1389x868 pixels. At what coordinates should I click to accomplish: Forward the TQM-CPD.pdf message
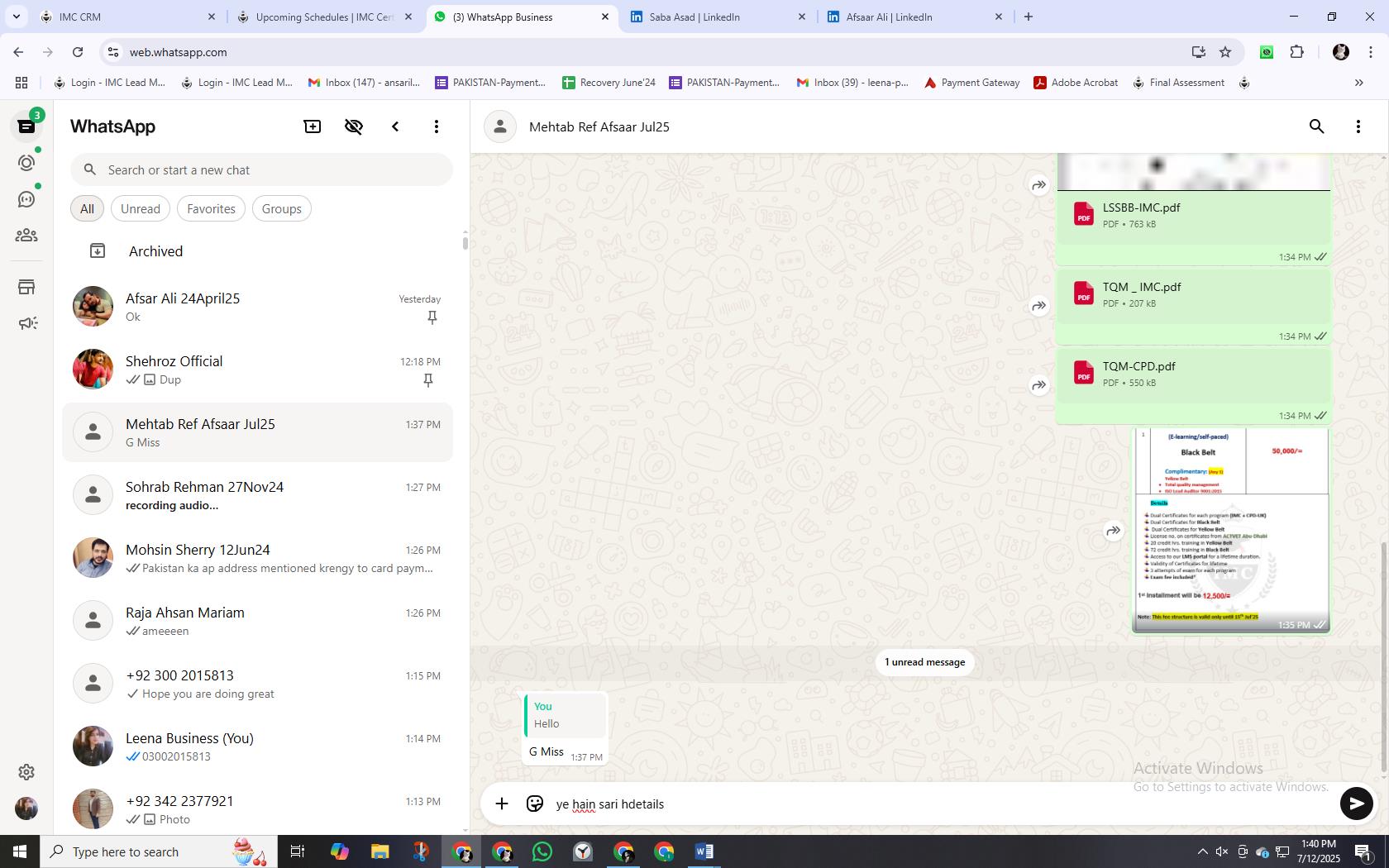click(x=1039, y=385)
